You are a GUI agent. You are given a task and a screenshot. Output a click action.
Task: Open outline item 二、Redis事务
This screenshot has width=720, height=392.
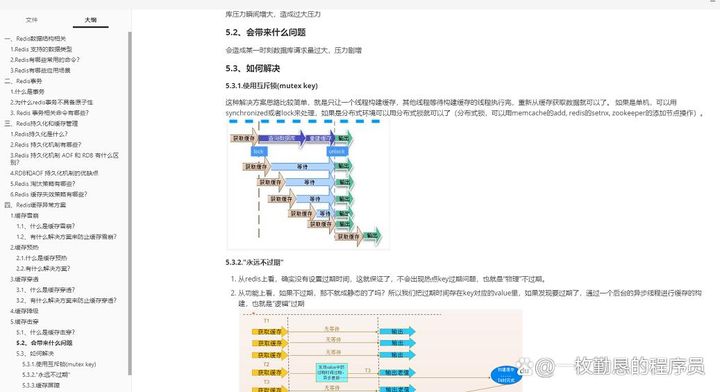(23, 81)
